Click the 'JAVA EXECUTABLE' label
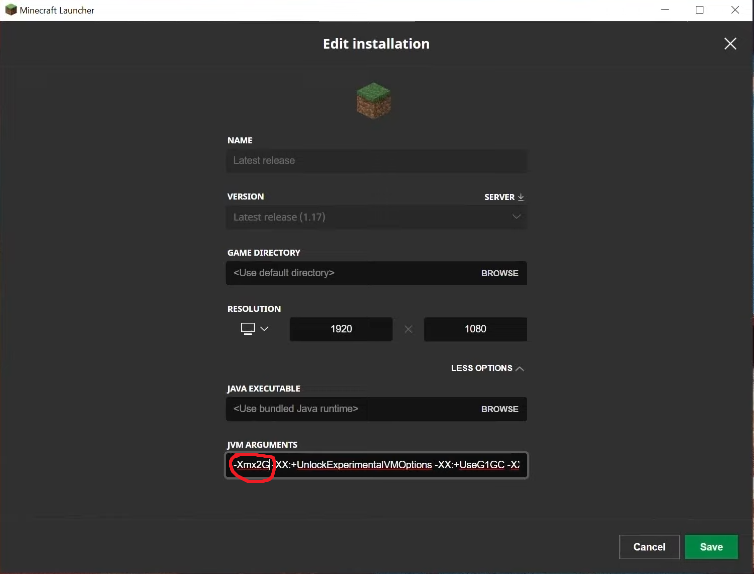 point(264,388)
